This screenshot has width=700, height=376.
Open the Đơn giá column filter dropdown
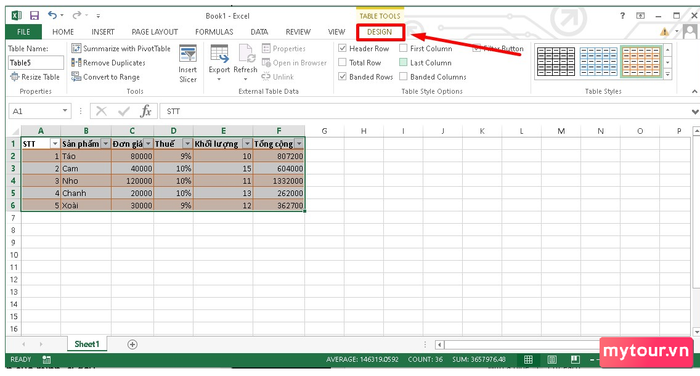pyautogui.click(x=148, y=144)
